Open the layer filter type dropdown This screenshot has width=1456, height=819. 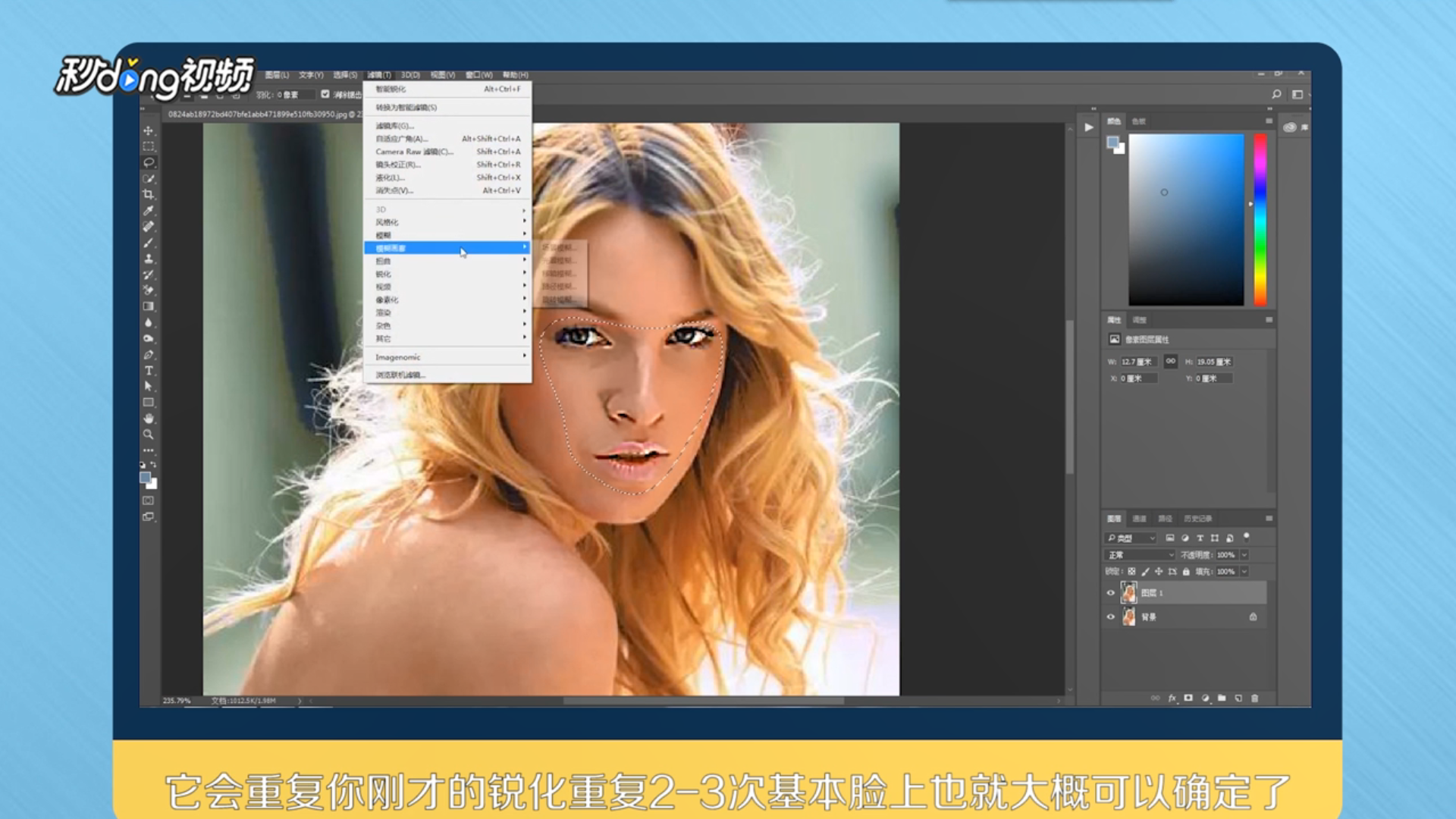pos(1130,538)
